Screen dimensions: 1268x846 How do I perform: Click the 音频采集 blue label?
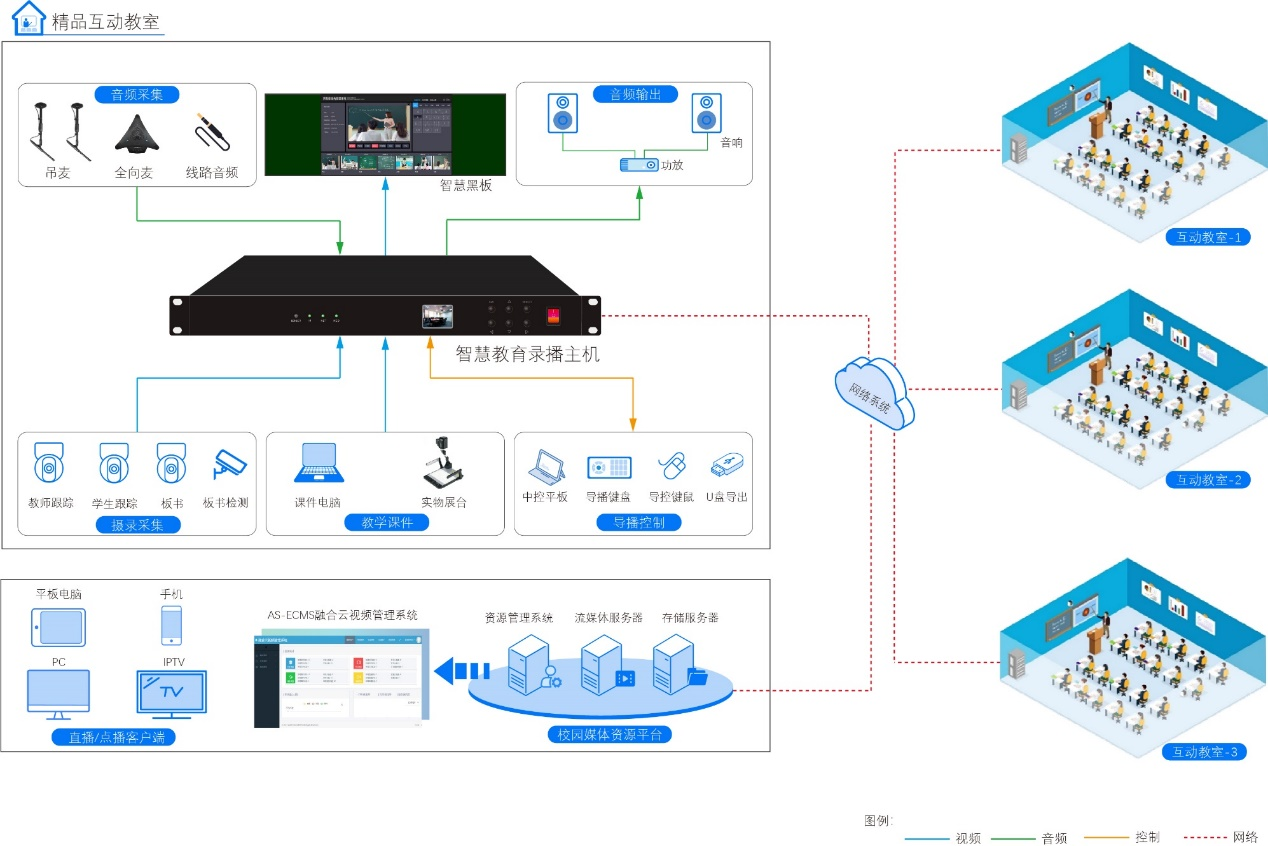[137, 95]
